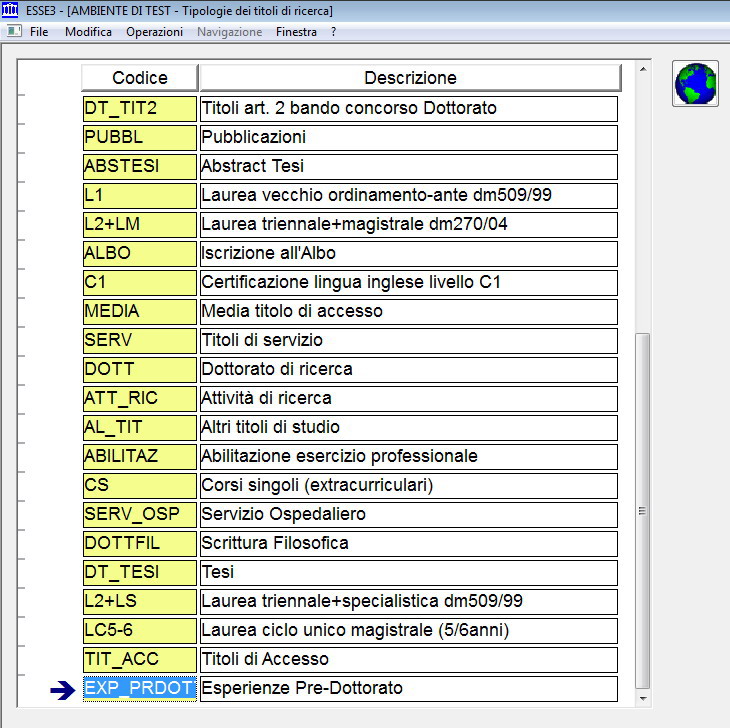This screenshot has height=728, width=730.
Task: Click description 'Esperienze Pre-Dottorato'
Action: coord(409,688)
